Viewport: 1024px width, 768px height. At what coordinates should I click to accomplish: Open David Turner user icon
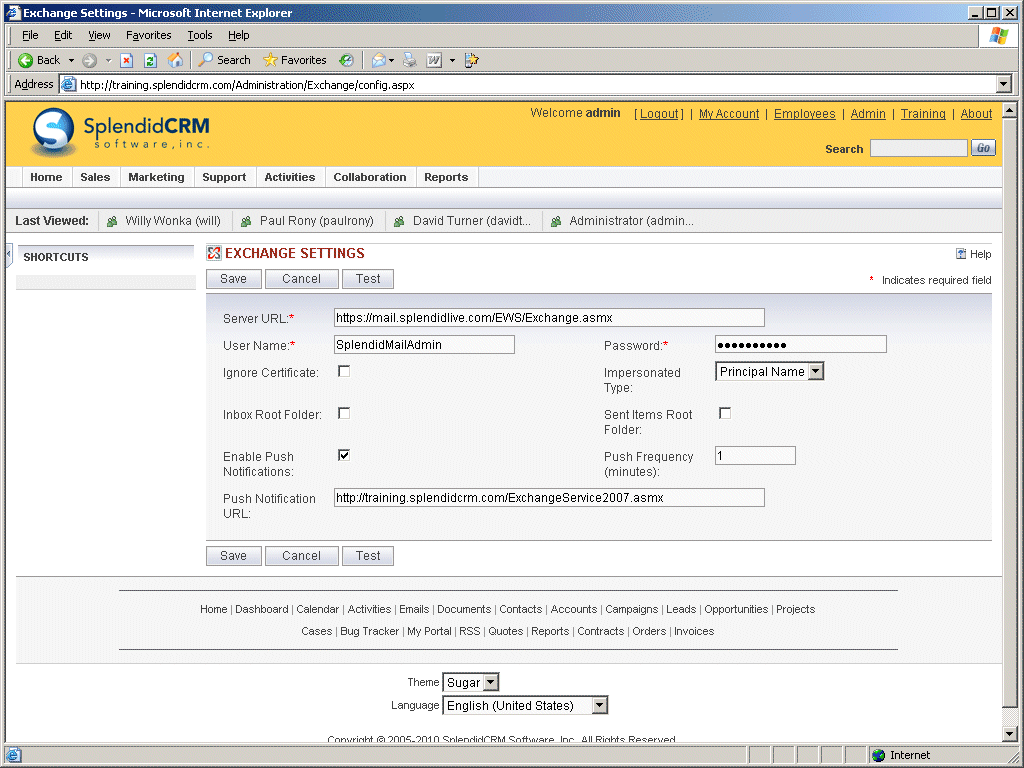(399, 221)
